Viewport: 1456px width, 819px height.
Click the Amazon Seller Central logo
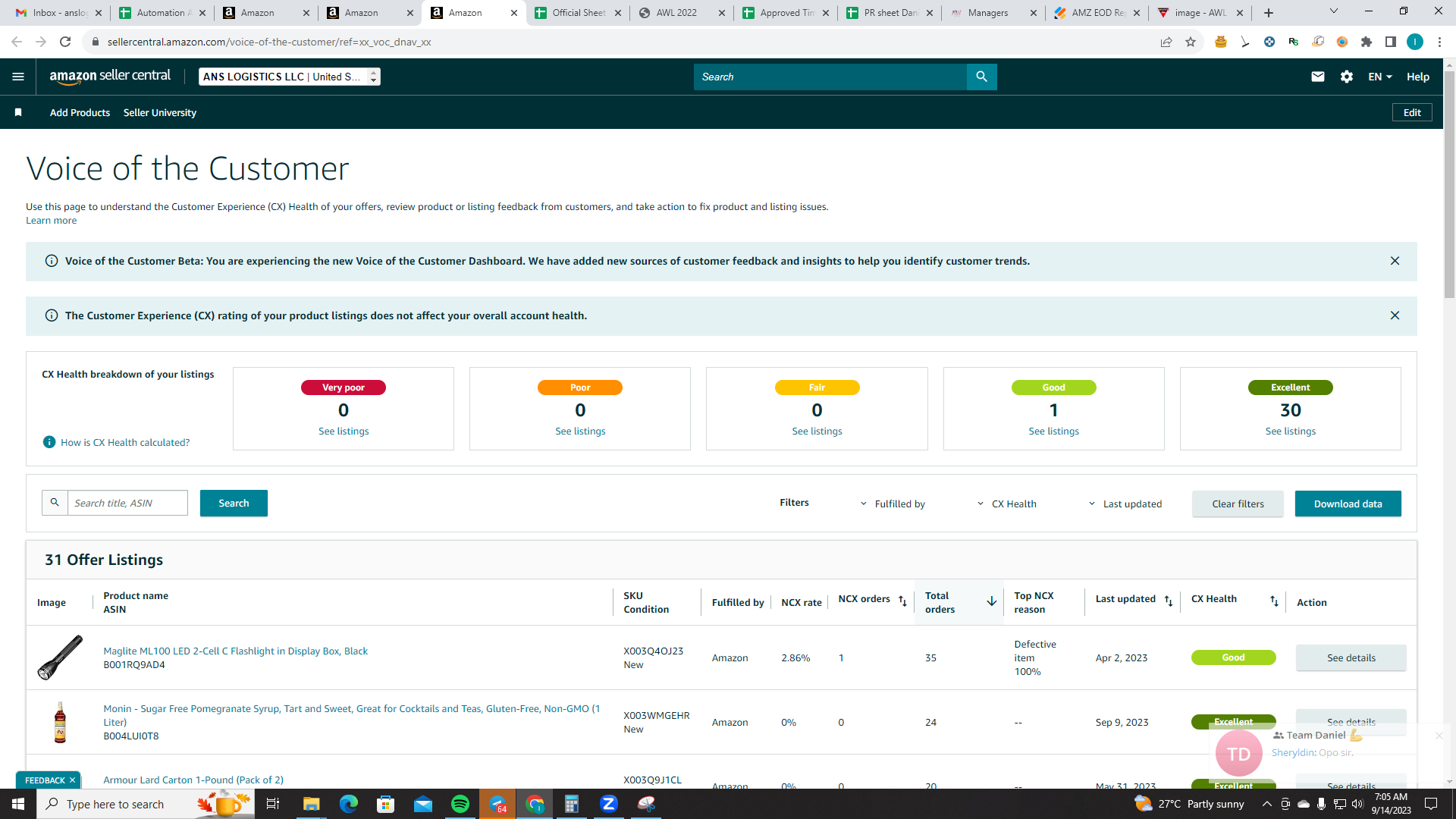click(110, 77)
